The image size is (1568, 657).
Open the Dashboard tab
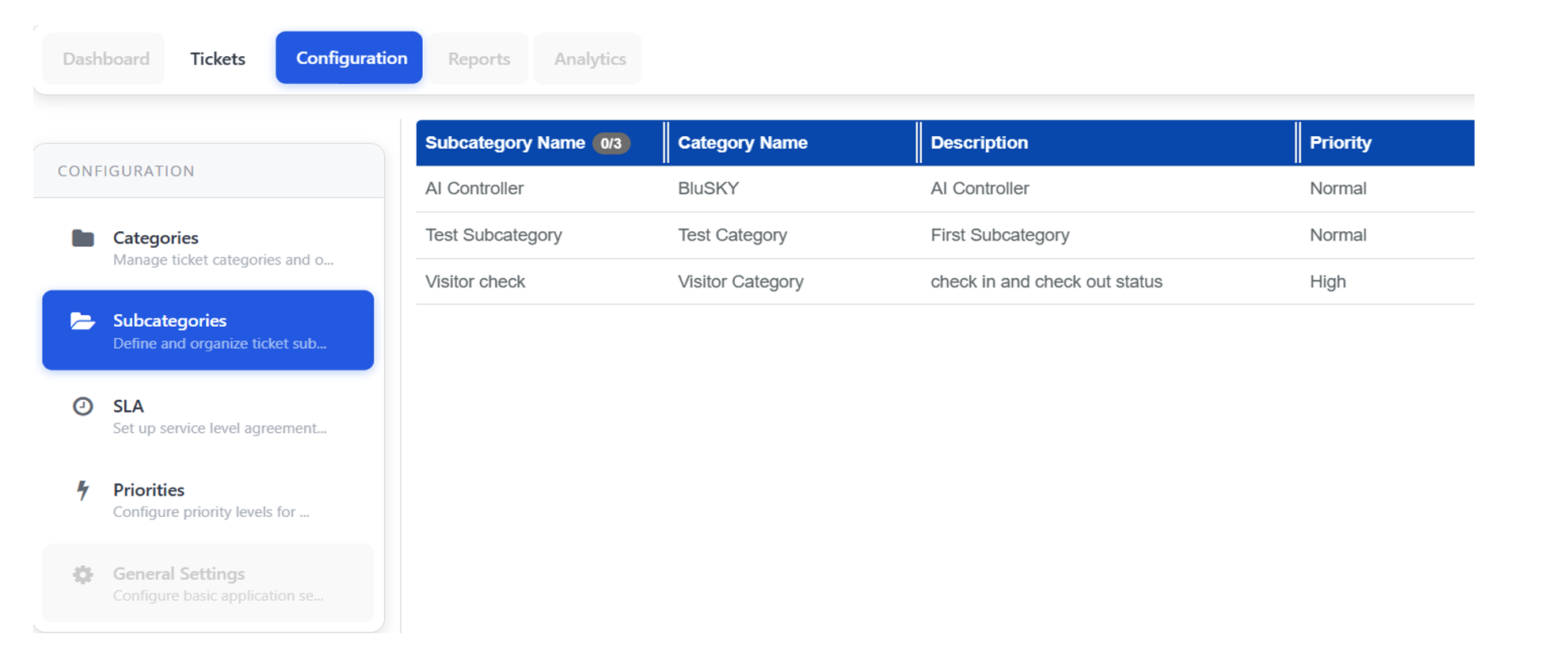(x=105, y=59)
